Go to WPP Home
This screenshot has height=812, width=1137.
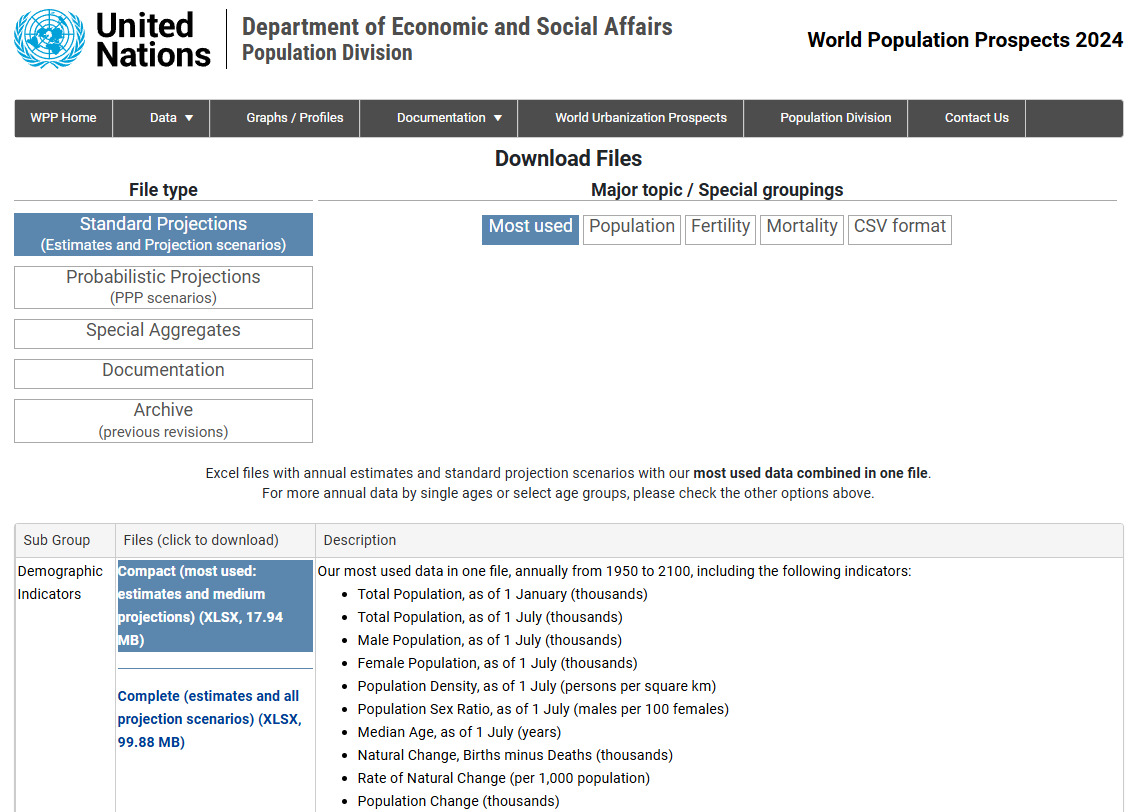(63, 118)
